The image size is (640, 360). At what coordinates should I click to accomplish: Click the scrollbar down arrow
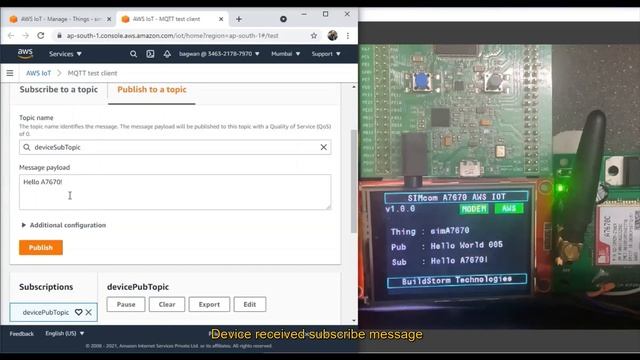tap(354, 321)
